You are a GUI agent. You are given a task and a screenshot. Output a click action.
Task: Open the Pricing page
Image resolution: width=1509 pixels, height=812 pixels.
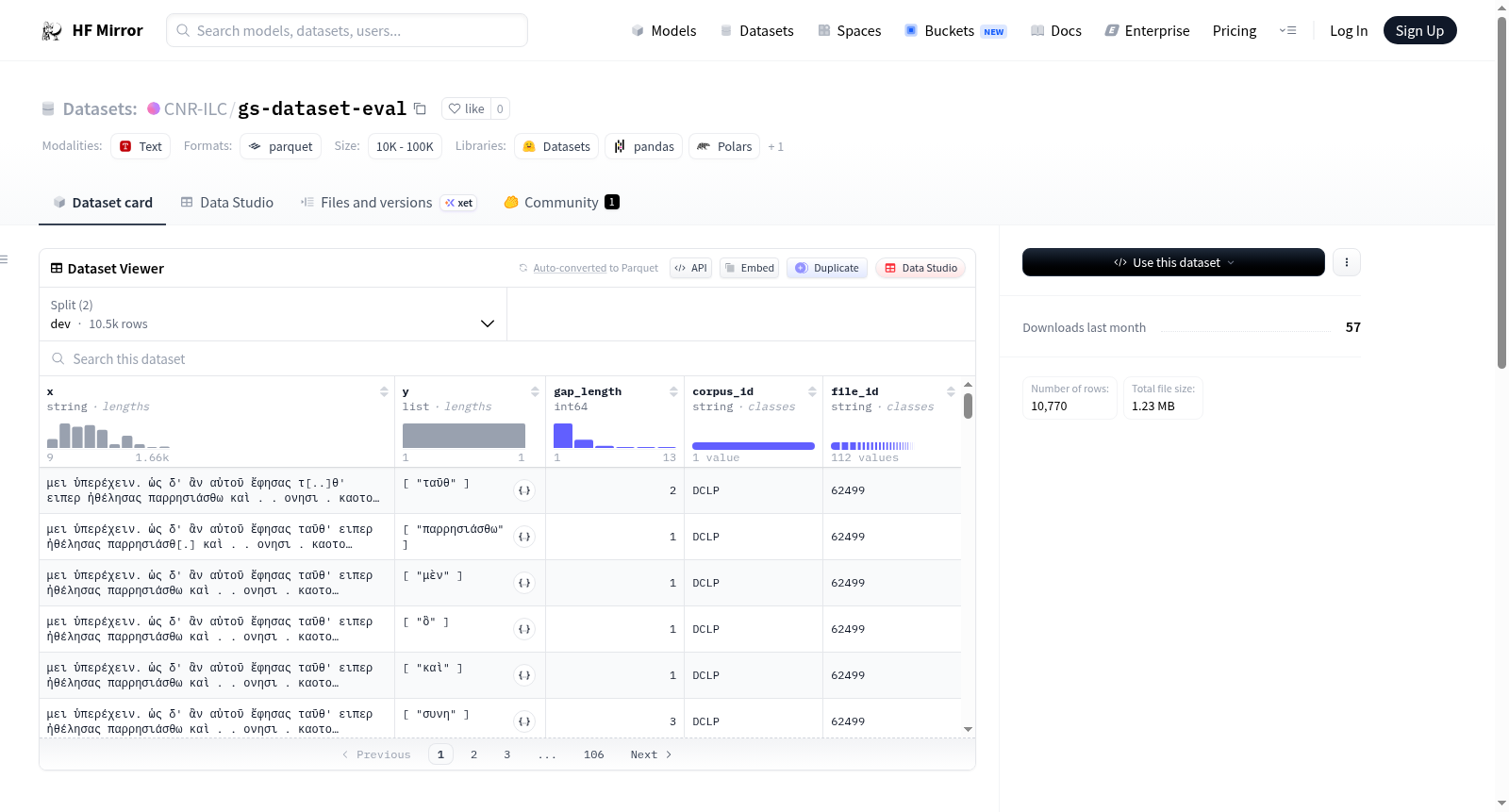click(1235, 31)
